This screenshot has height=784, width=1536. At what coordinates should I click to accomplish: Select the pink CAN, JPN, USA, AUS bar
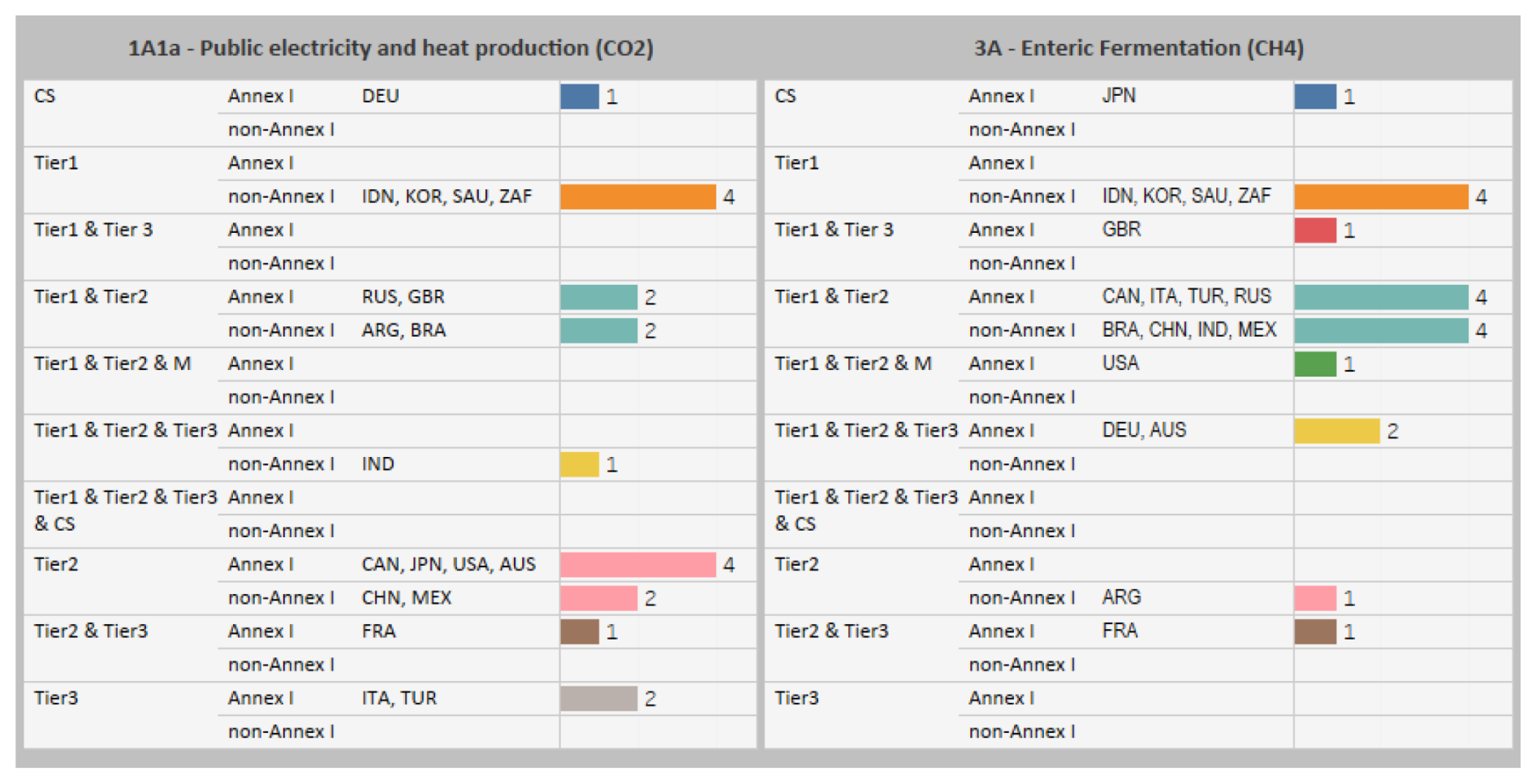tap(637, 565)
